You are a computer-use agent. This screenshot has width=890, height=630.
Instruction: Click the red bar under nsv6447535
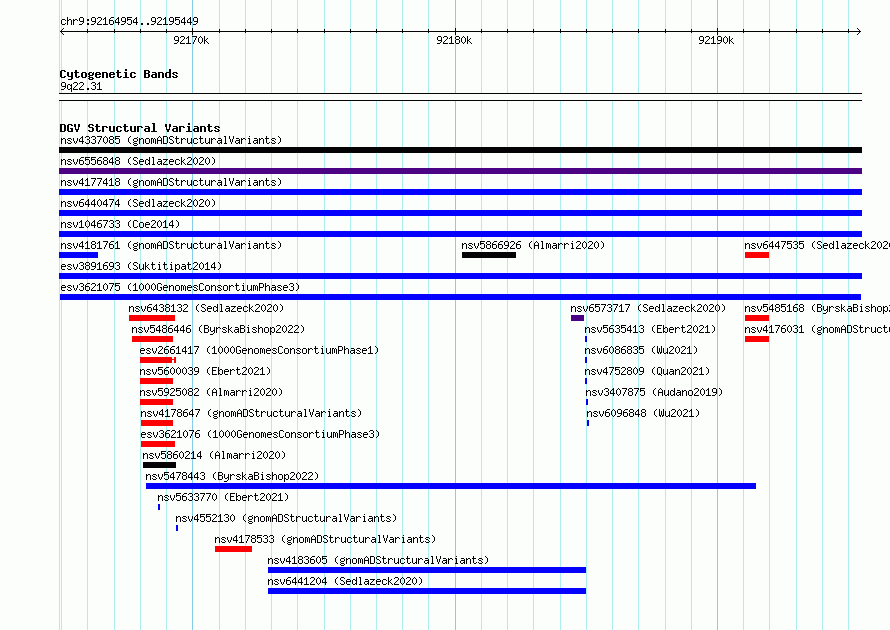[x=757, y=255]
